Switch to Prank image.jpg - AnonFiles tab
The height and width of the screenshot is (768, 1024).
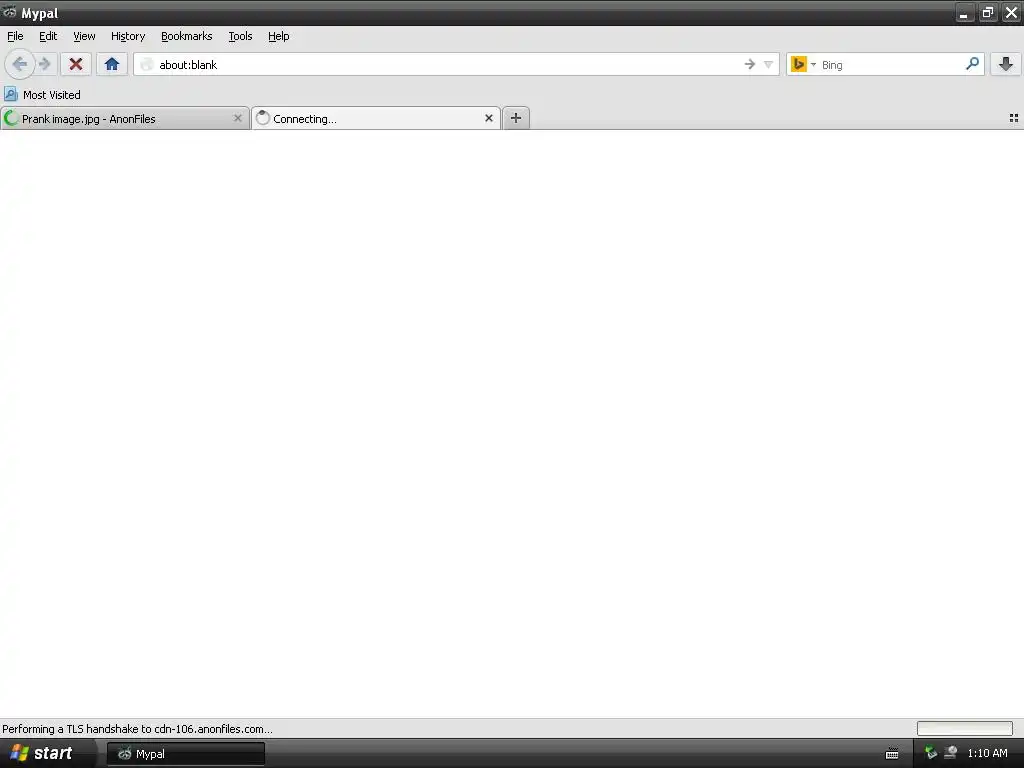[125, 118]
